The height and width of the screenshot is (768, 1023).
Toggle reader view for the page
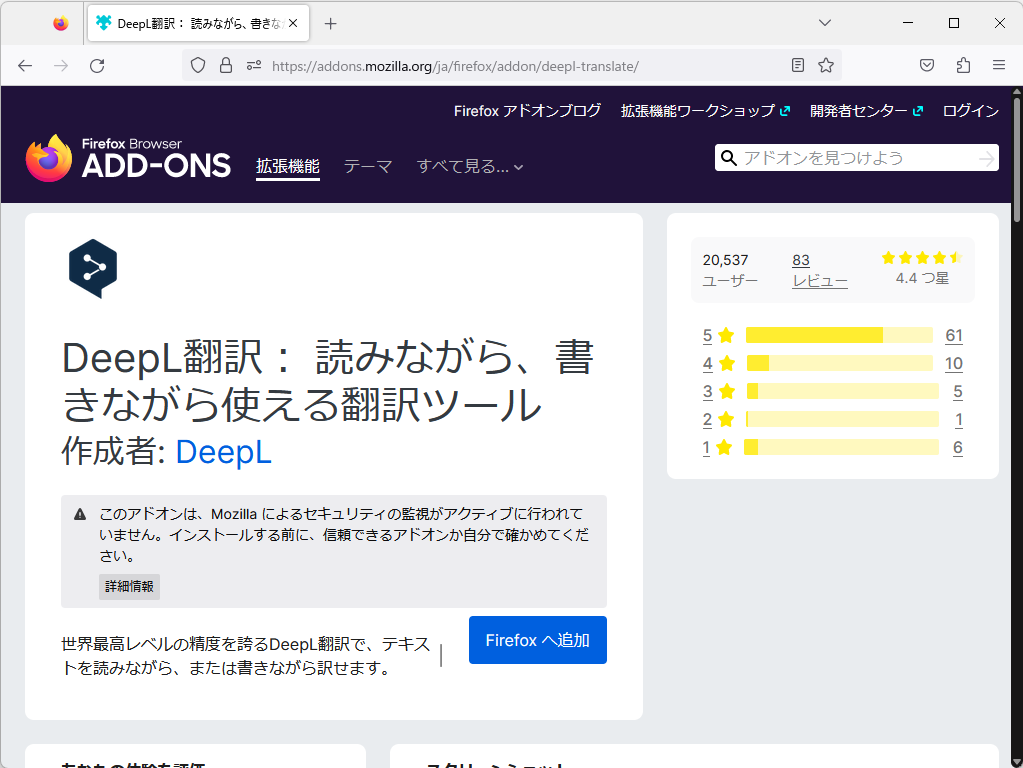(x=797, y=64)
